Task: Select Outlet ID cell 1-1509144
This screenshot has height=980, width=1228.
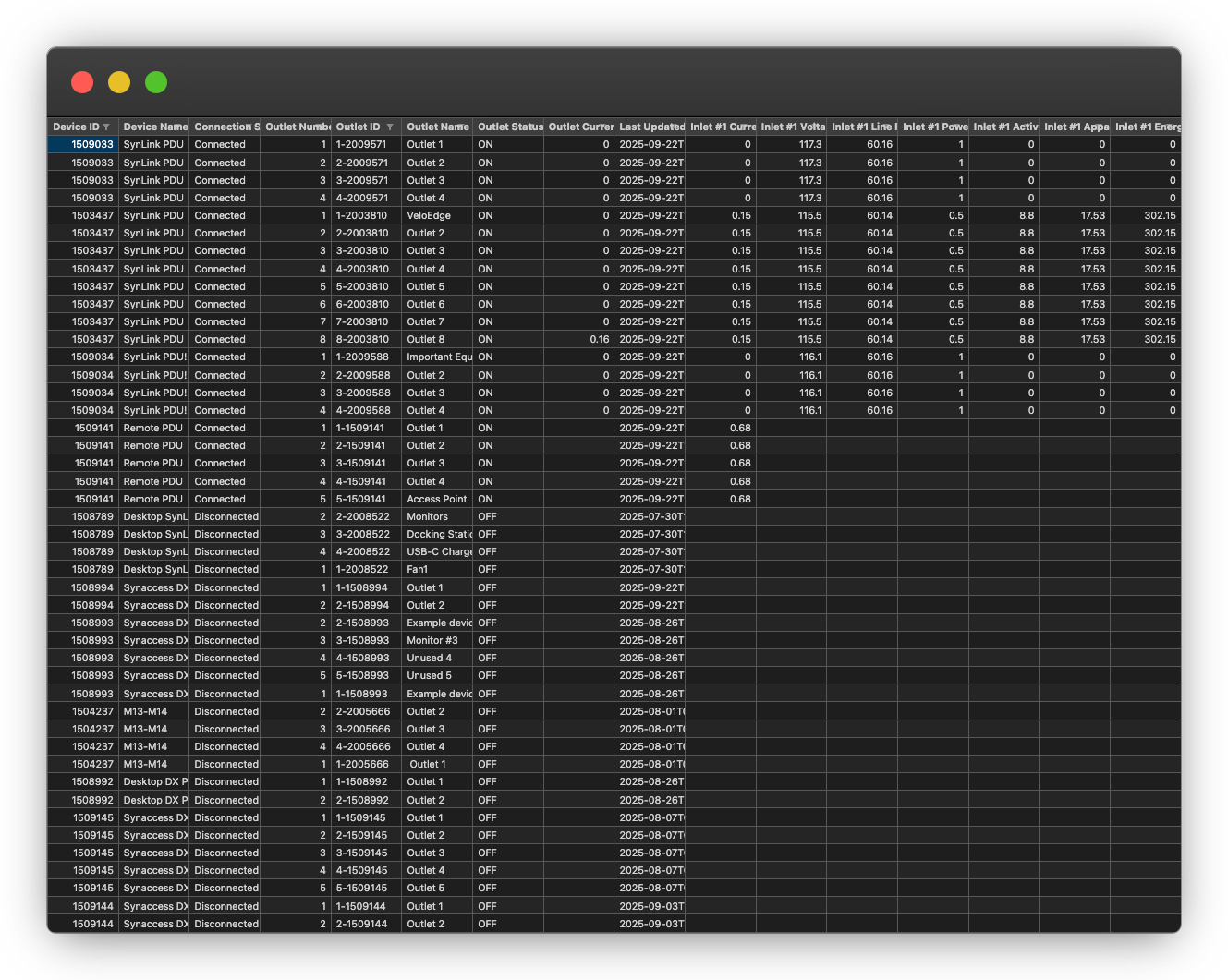Action: [x=366, y=906]
